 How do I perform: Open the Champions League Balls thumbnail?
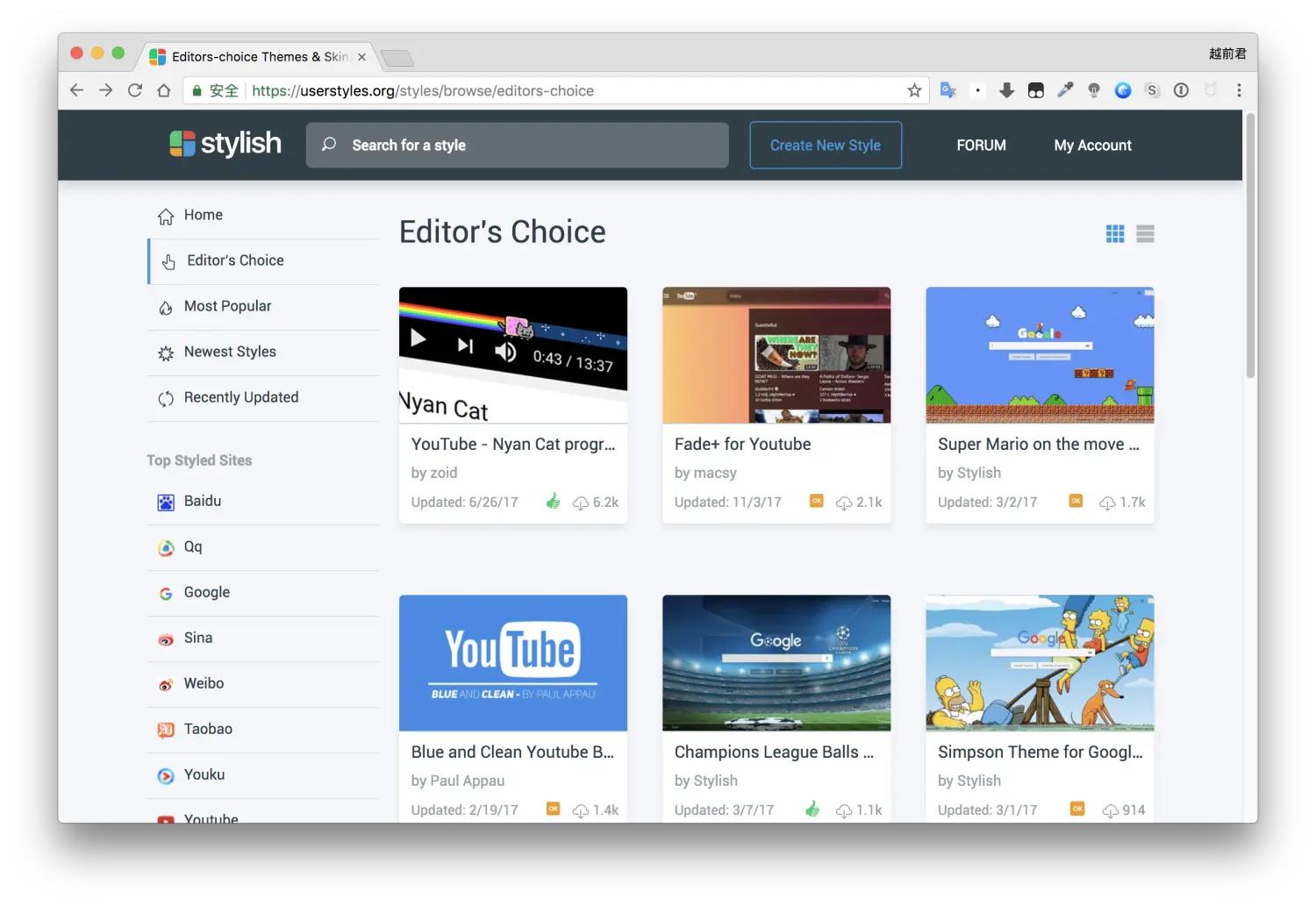point(776,663)
